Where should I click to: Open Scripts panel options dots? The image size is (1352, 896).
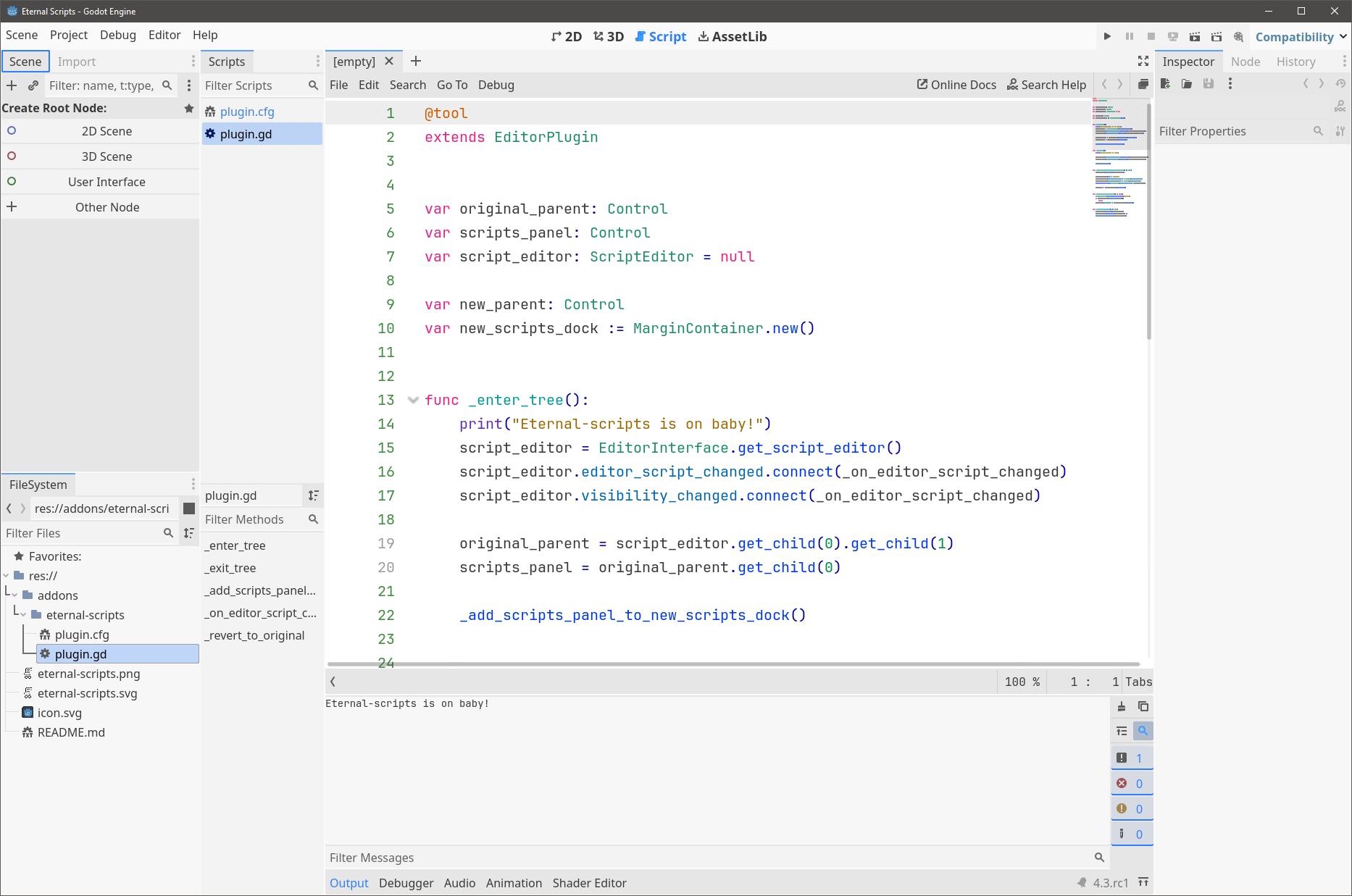(x=317, y=62)
